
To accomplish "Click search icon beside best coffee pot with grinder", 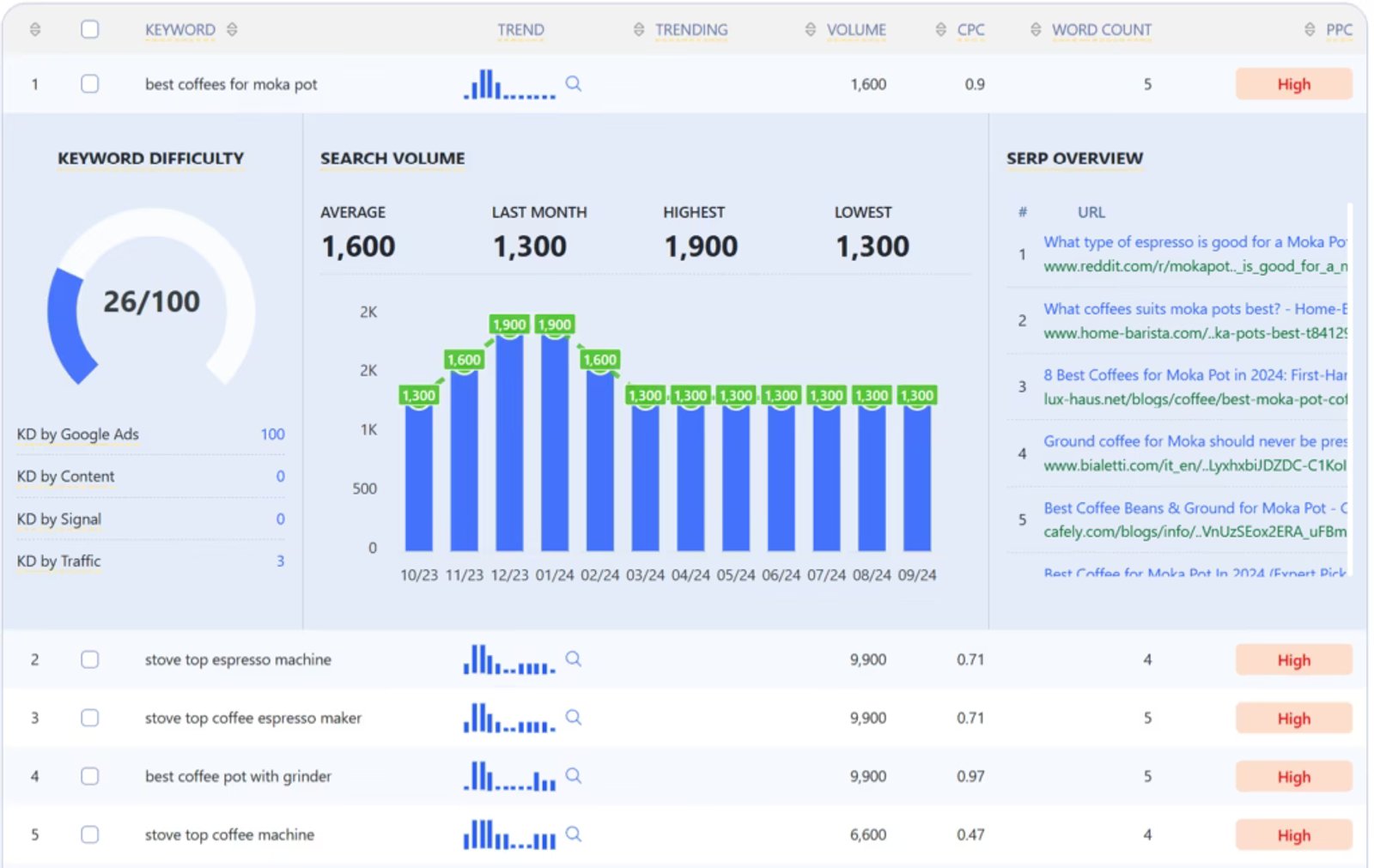I will pos(574,775).
